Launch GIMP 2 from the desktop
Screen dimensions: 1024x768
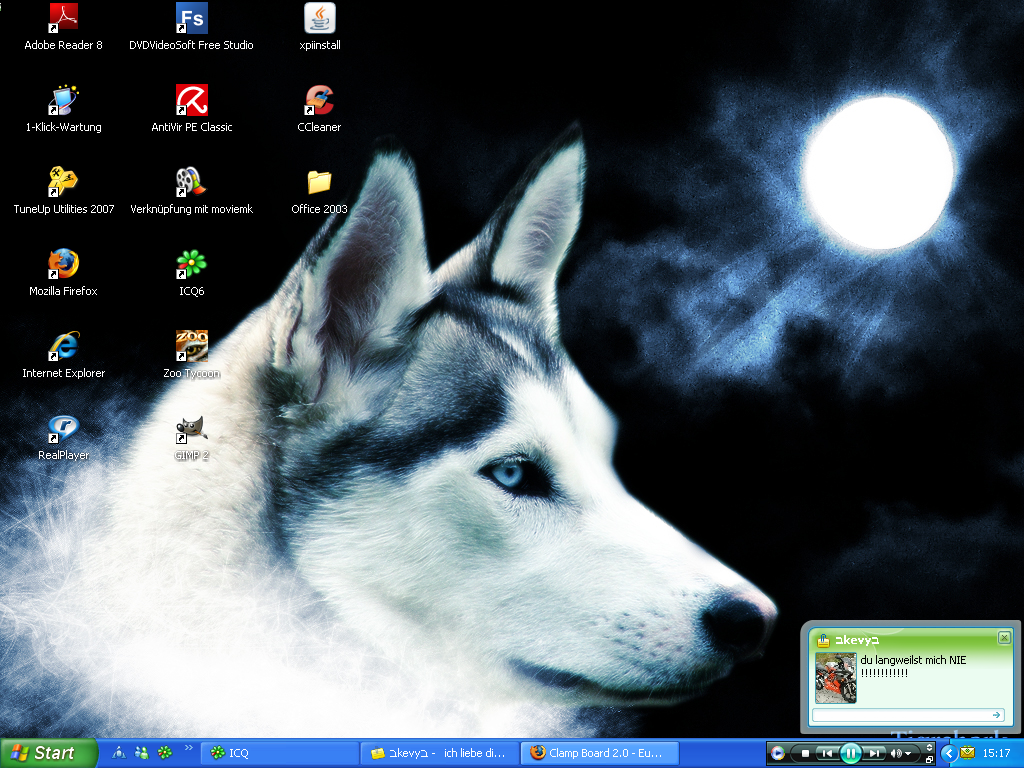pos(190,429)
